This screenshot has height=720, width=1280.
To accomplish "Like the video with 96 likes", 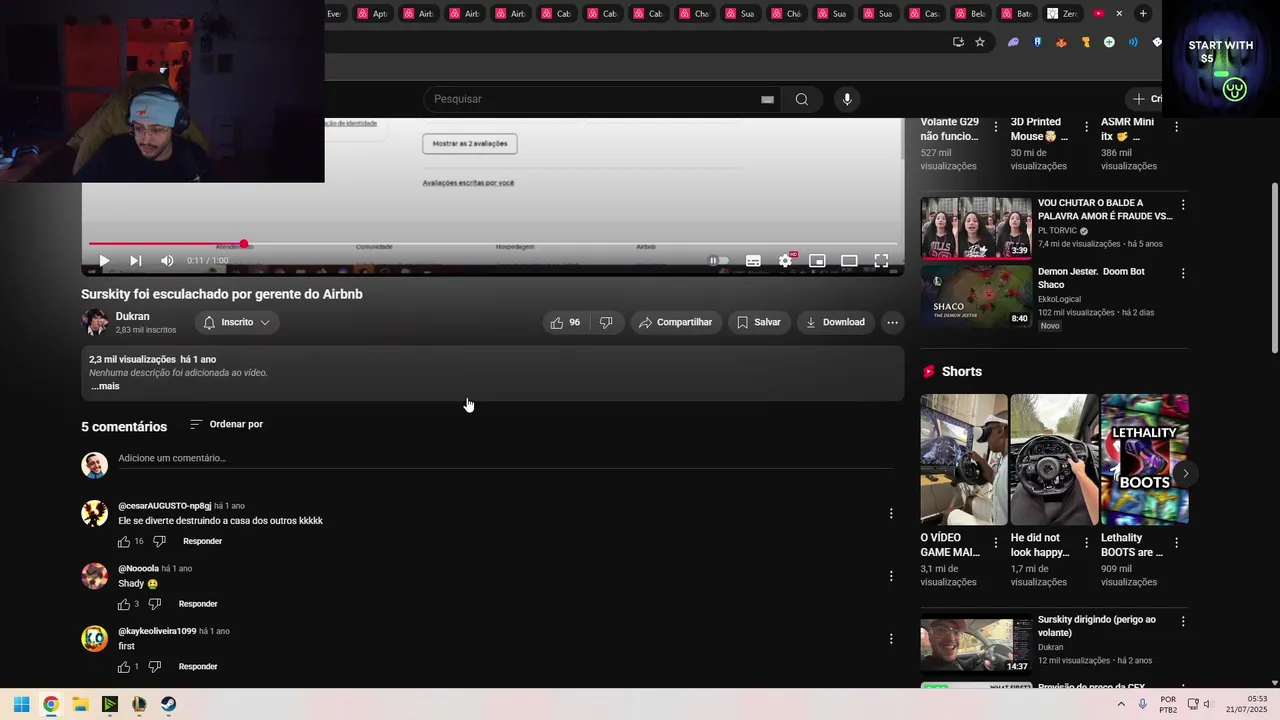I will 566,322.
